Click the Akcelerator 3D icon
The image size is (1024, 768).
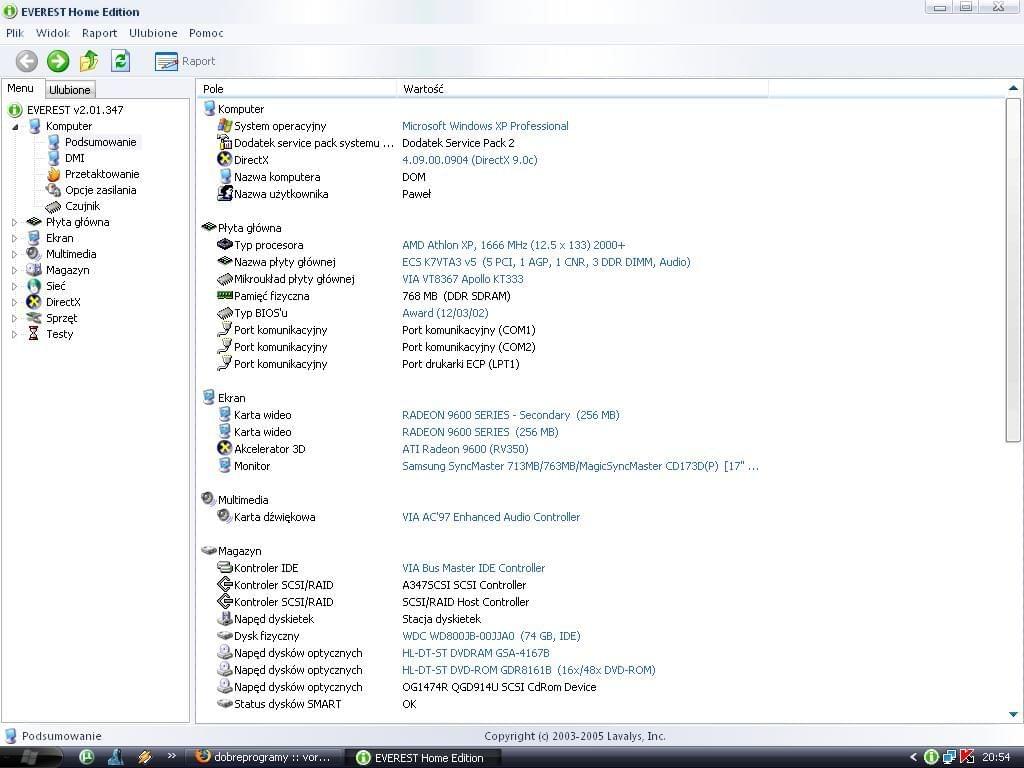click(x=225, y=448)
